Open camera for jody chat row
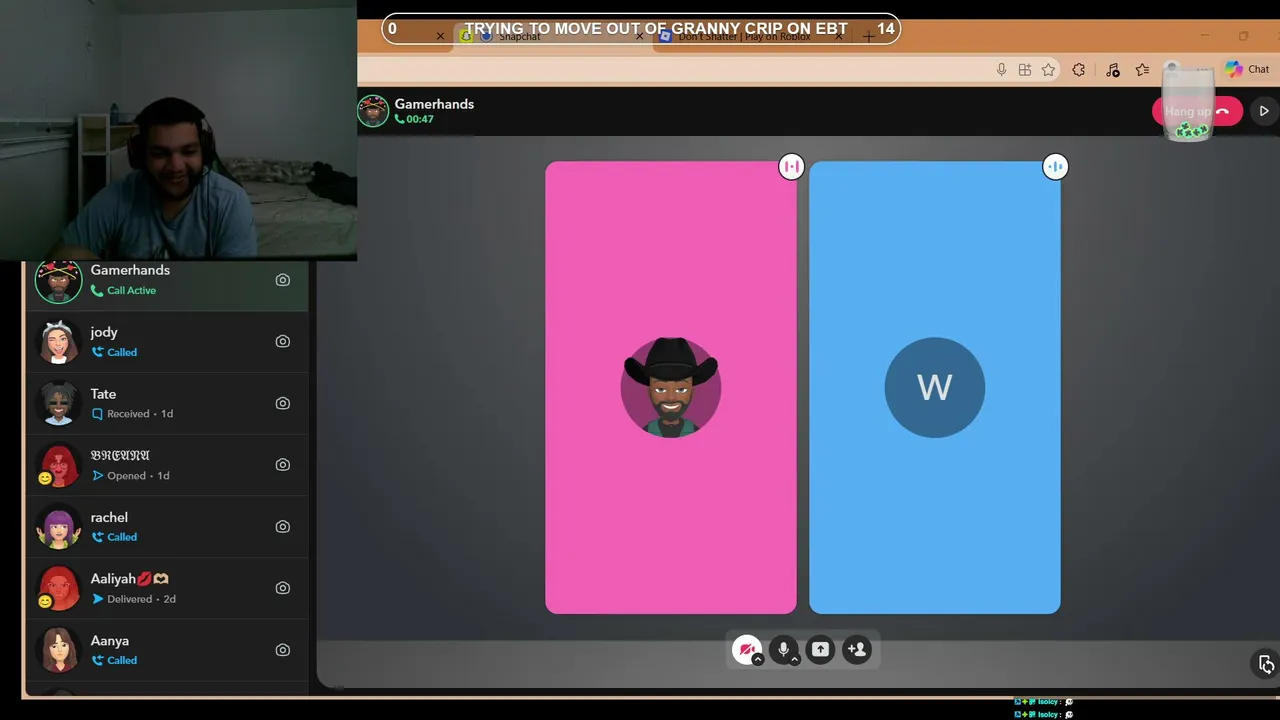The height and width of the screenshot is (720, 1280). click(283, 342)
